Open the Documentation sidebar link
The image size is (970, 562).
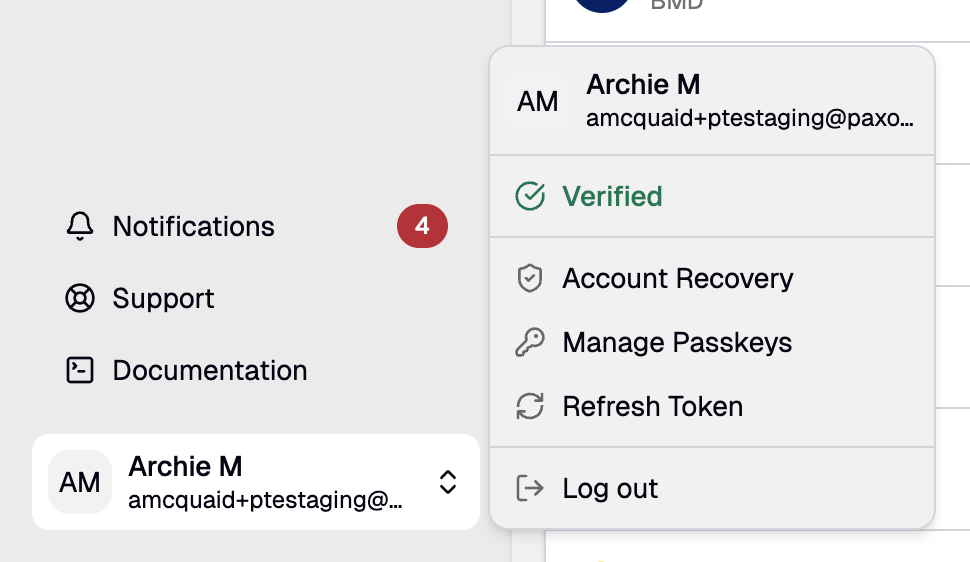pos(256,370)
